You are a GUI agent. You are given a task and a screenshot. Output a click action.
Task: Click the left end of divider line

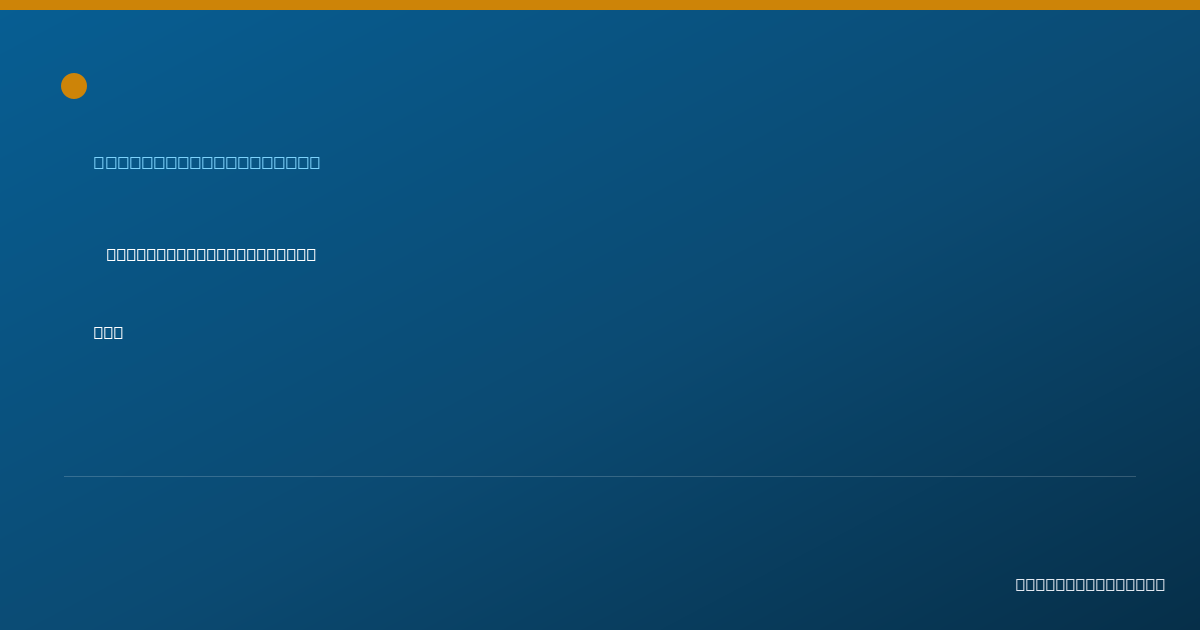tap(66, 476)
